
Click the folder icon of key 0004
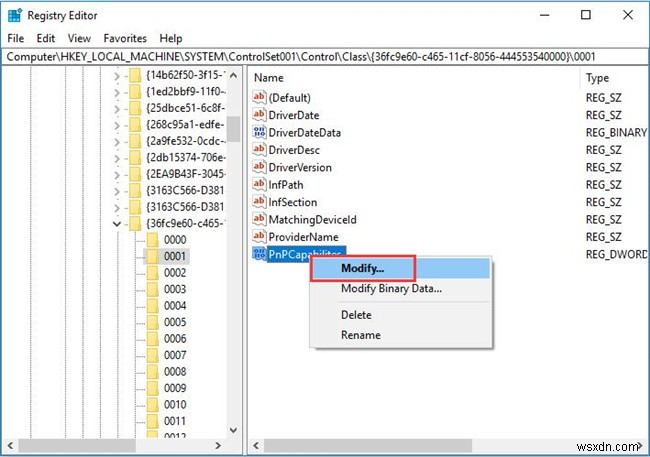tap(153, 306)
